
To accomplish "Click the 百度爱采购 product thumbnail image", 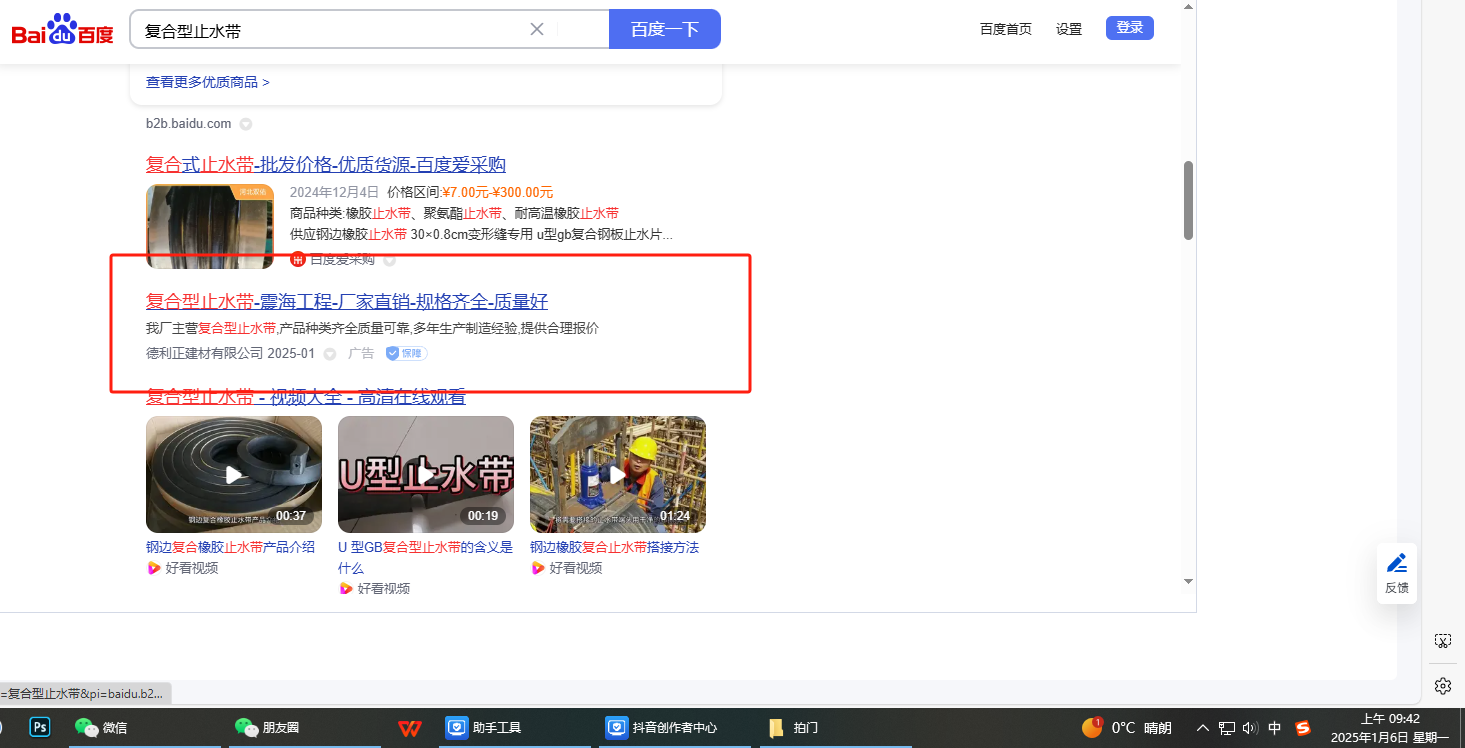I will 210,226.
